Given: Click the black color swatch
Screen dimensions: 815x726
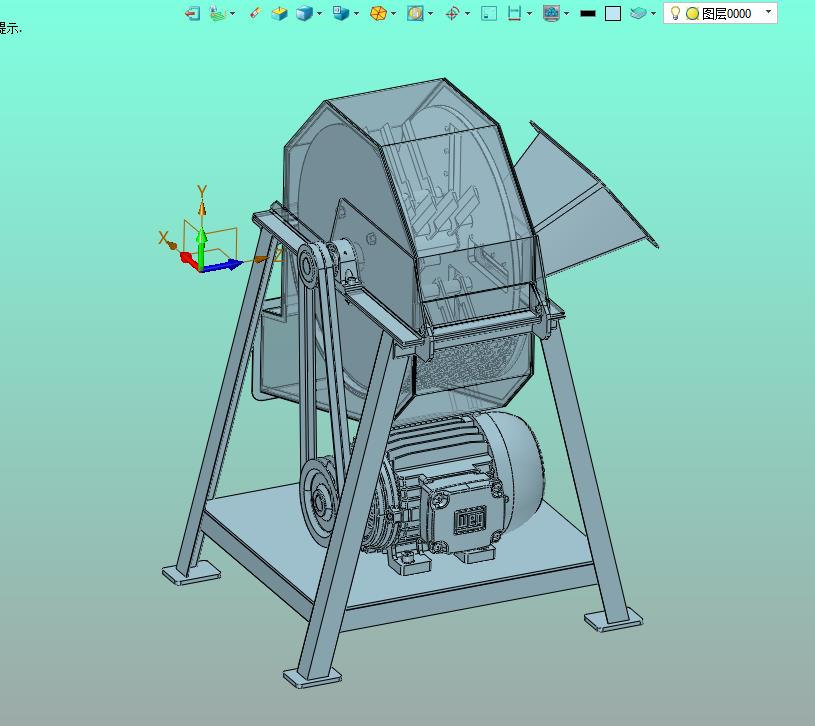Looking at the screenshot, I should coord(588,14).
